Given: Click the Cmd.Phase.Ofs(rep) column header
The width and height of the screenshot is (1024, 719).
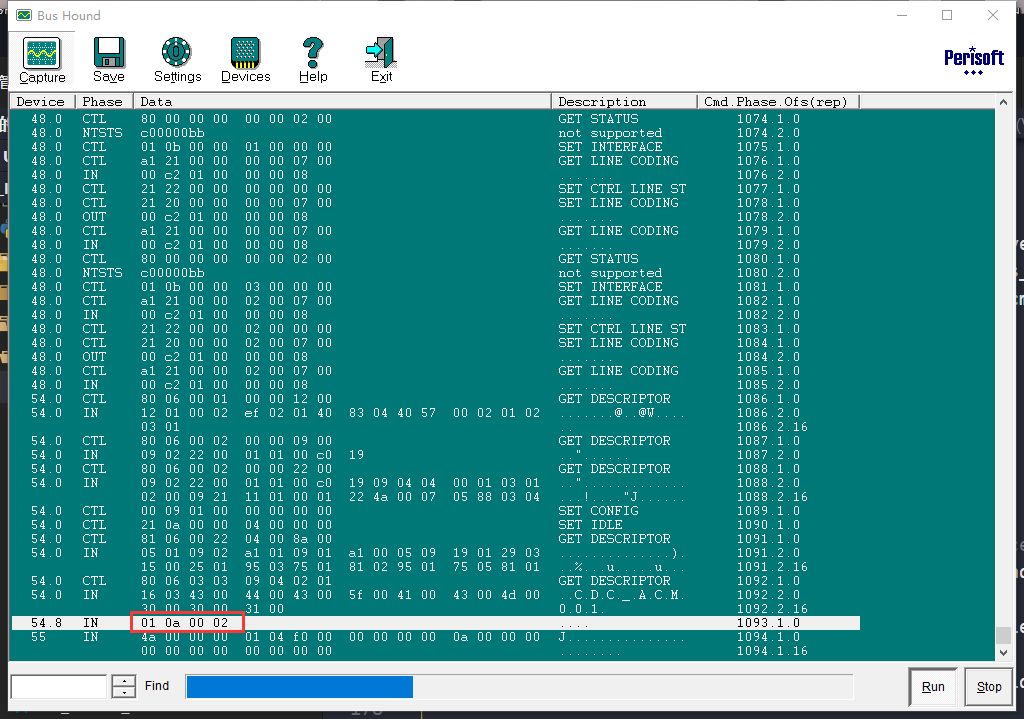Looking at the screenshot, I should tap(777, 102).
